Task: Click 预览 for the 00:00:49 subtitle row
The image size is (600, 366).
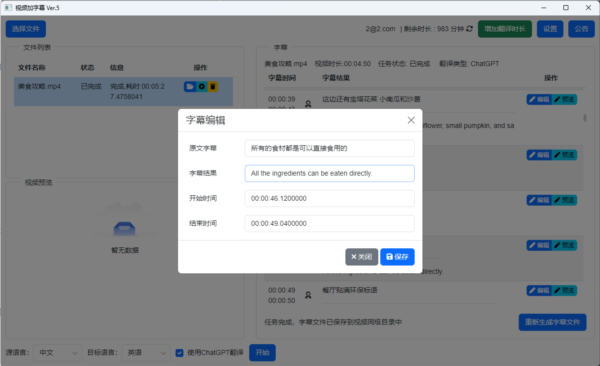Action: [564, 291]
